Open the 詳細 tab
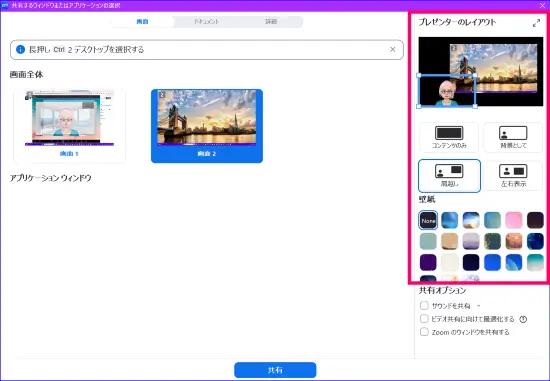This screenshot has height=381, width=550. [x=271, y=22]
